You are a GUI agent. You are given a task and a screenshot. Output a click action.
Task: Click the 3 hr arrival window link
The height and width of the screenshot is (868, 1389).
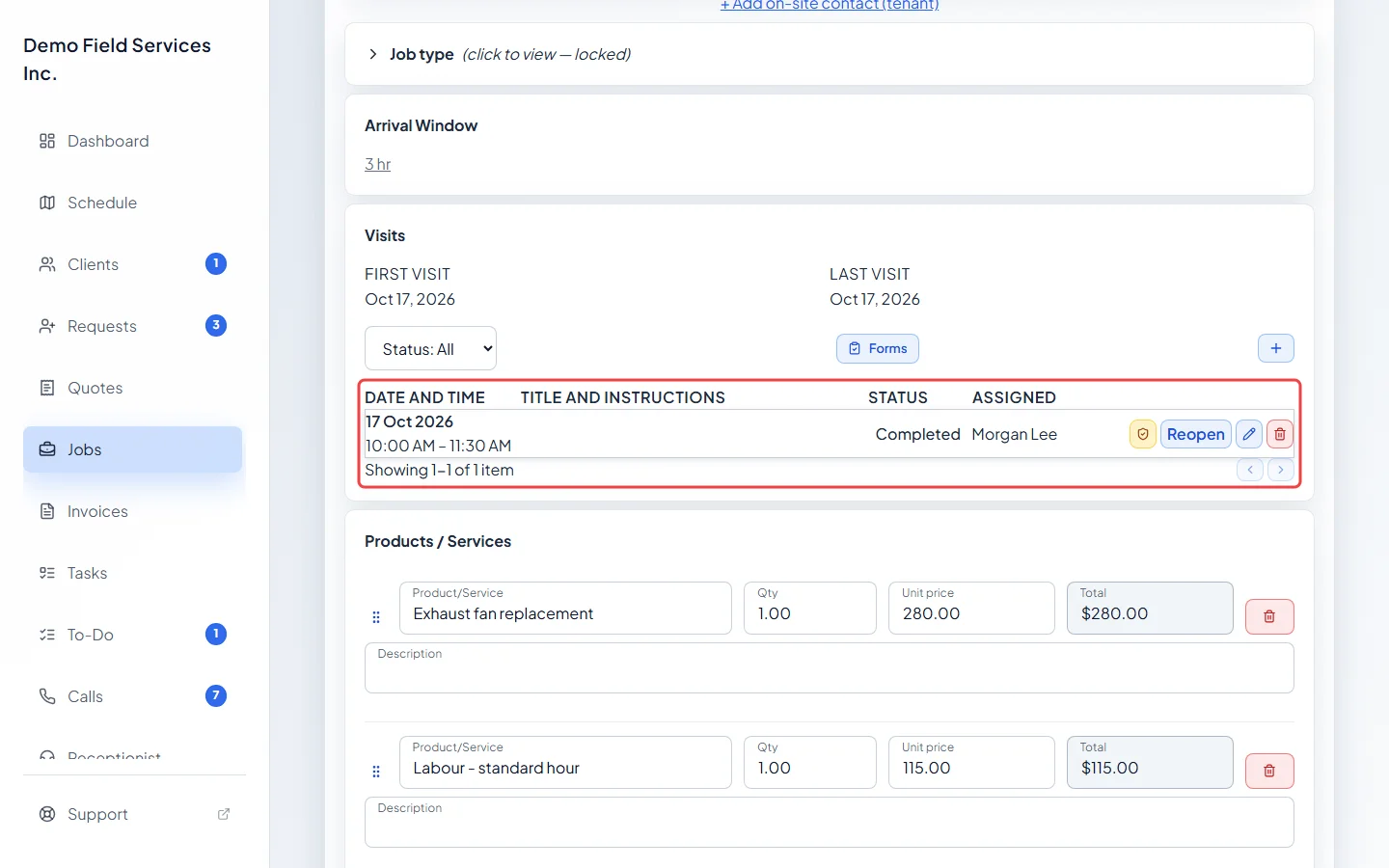(x=378, y=164)
